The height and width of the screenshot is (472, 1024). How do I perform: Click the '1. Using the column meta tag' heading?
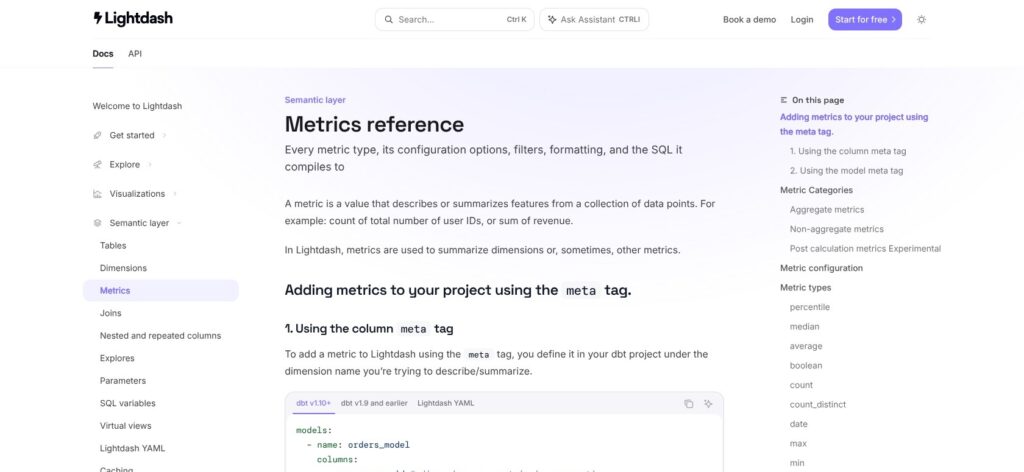pyautogui.click(x=369, y=328)
